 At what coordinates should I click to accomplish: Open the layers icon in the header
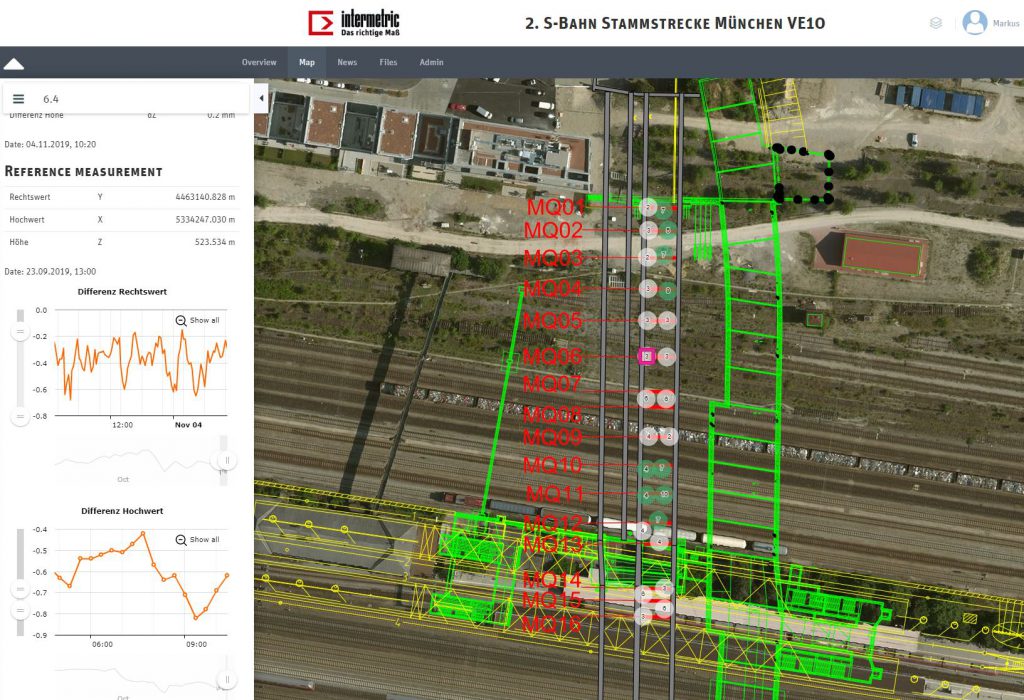coord(936,23)
